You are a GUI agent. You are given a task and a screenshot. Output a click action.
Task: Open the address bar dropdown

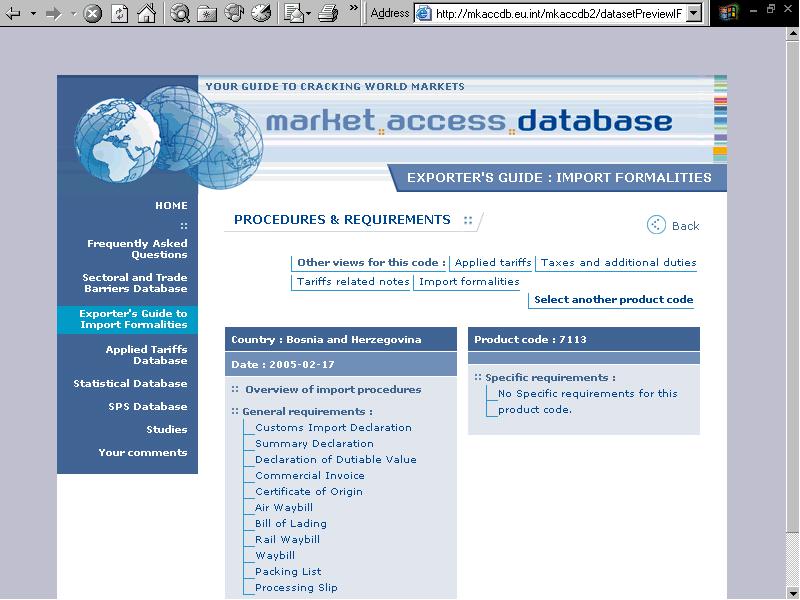(x=694, y=14)
